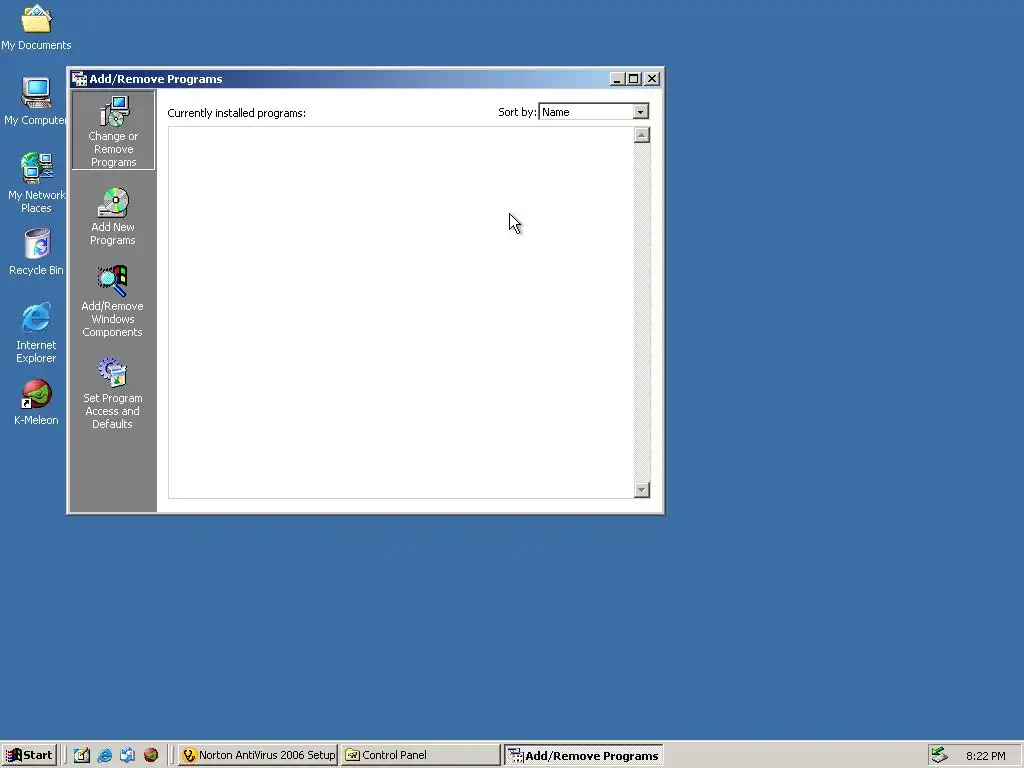Click the 8:22 PM taskbar clock
Image resolution: width=1024 pixels, height=768 pixels.
tap(985, 756)
